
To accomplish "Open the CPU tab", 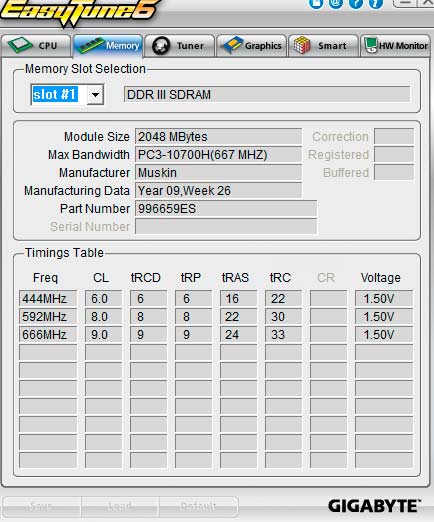I will coord(36,46).
